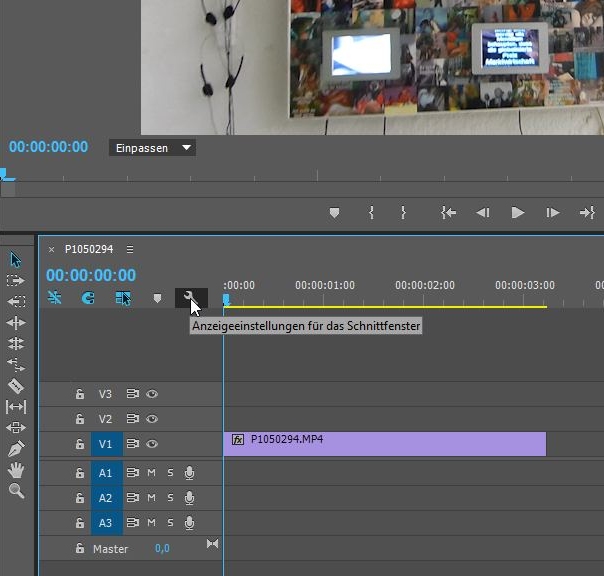Step forward one frame

click(x=552, y=213)
